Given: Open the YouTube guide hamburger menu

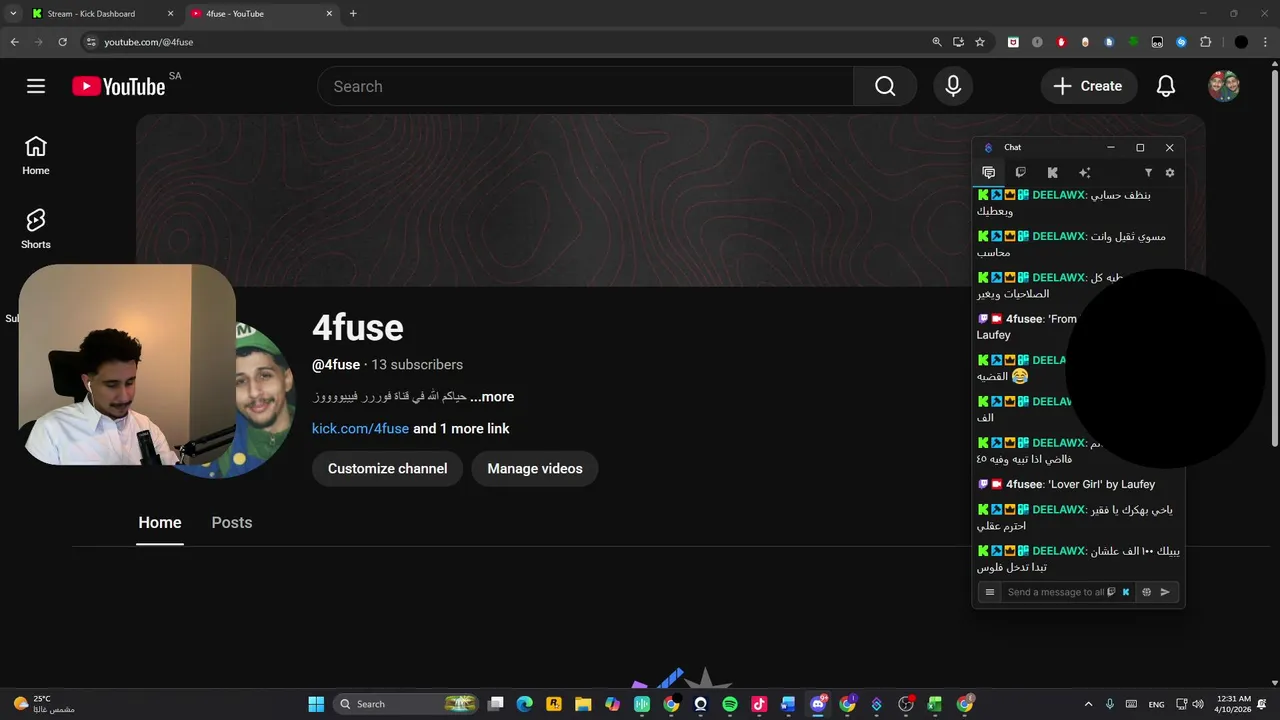Looking at the screenshot, I should 36,86.
